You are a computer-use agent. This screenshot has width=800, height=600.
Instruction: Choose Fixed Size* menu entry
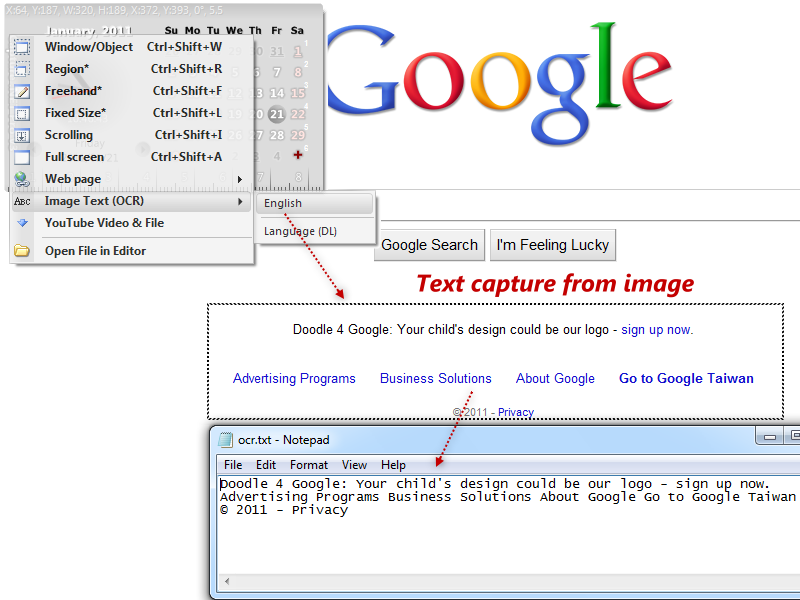coord(132,113)
